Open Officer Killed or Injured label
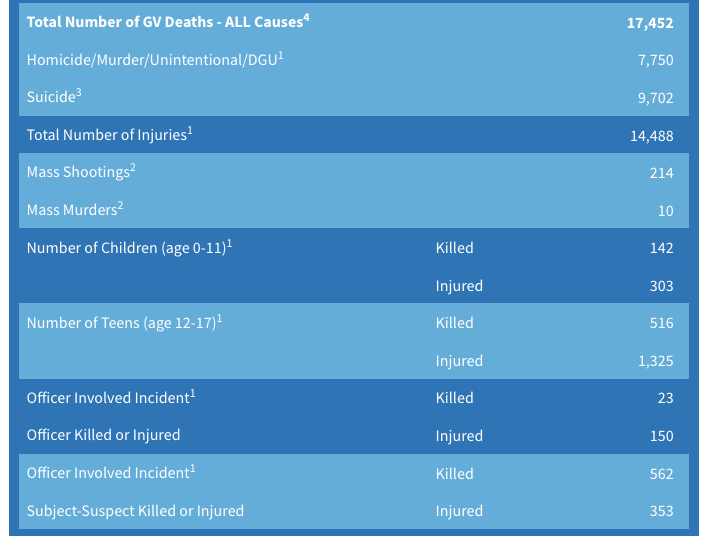711x536 pixels. coord(103,435)
